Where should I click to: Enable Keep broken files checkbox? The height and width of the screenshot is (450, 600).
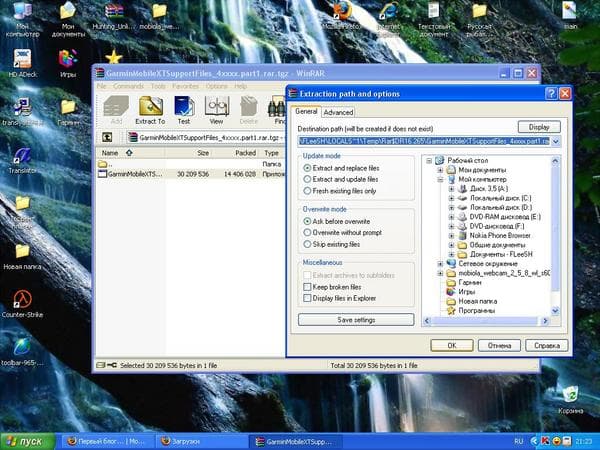(307, 287)
